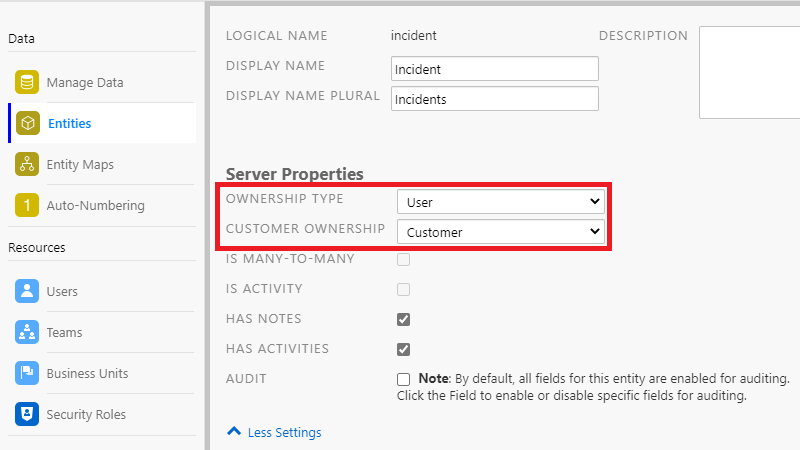
Task: Open the Manage Data link
Action: tap(85, 82)
